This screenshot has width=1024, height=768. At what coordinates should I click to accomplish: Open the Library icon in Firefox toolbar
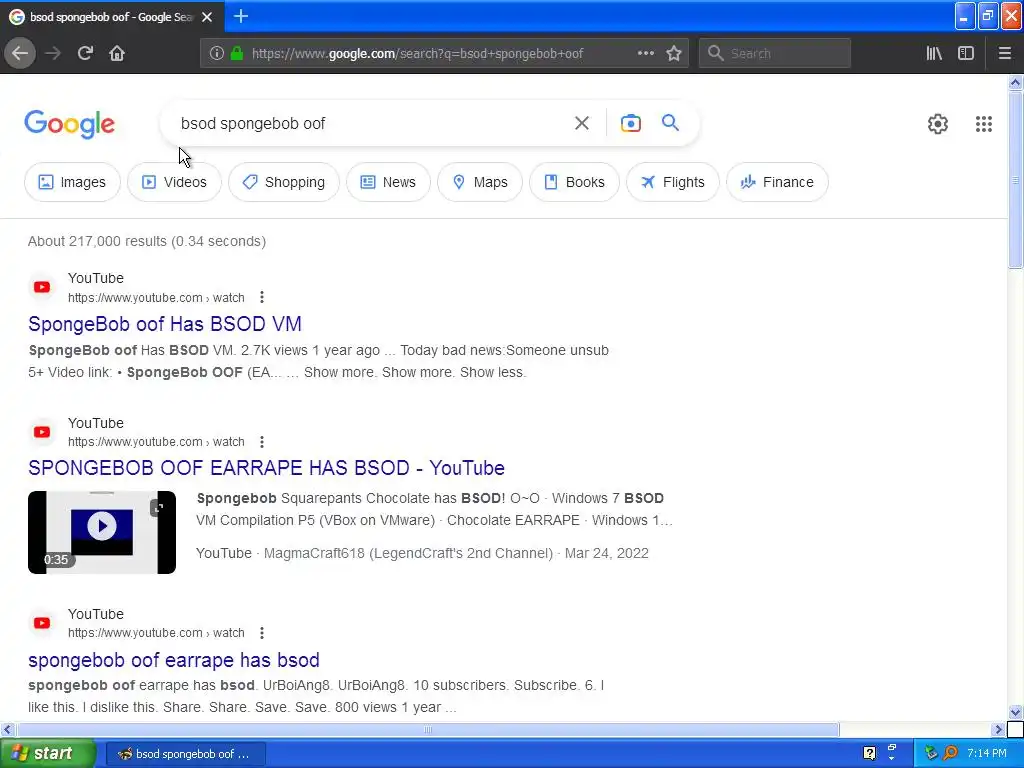click(x=935, y=53)
